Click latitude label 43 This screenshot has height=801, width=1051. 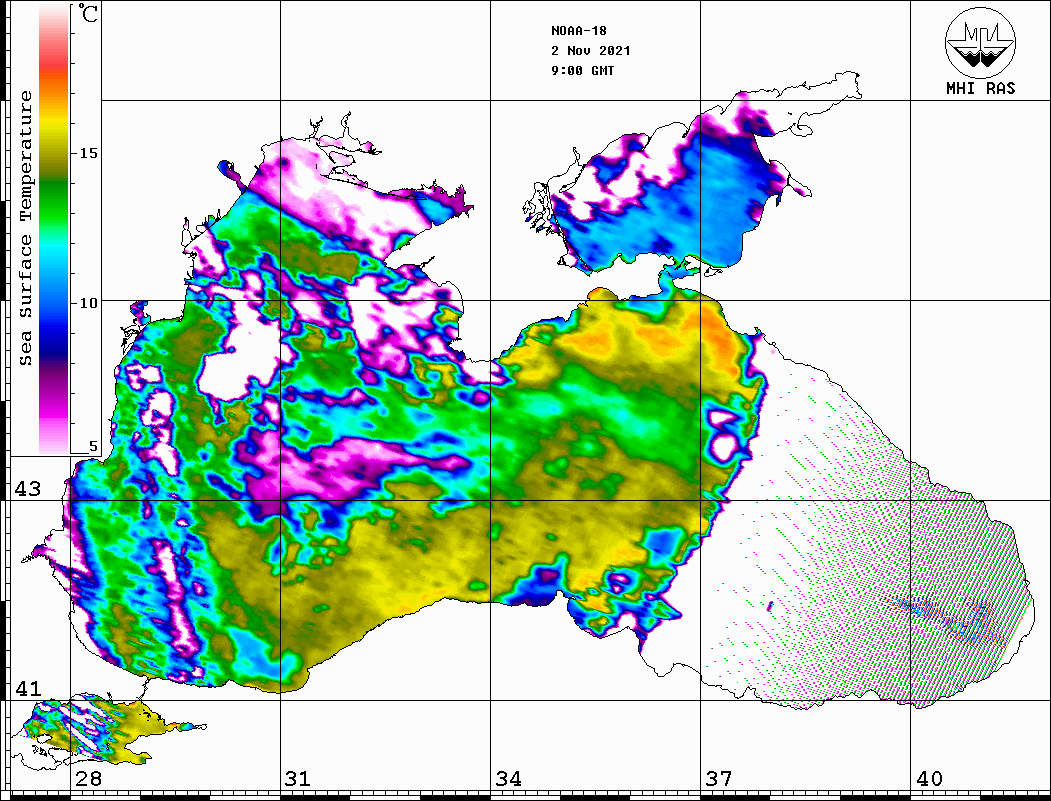(27, 489)
